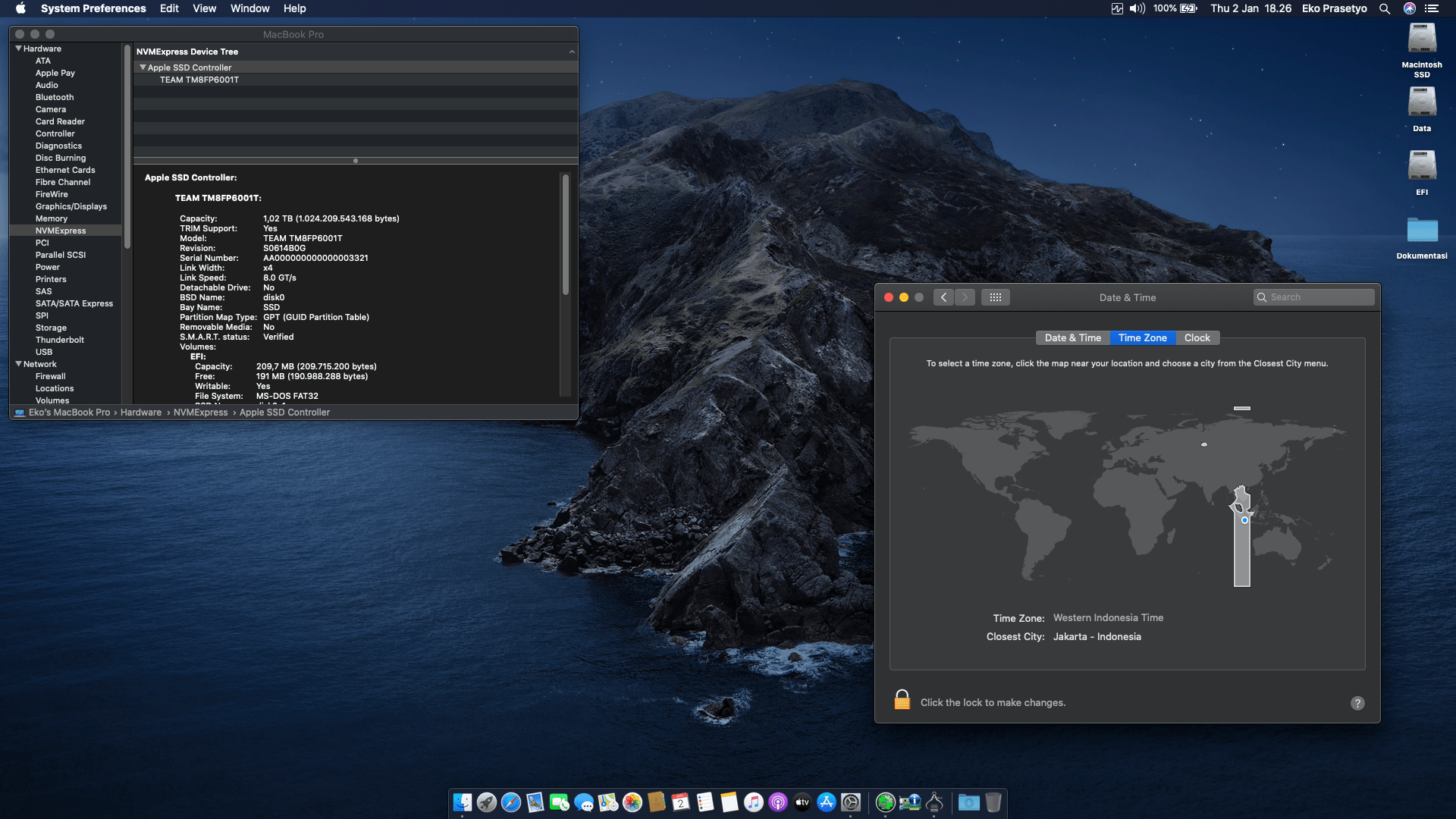
Task: Click System Information chip icon in dock
Action: 934,802
